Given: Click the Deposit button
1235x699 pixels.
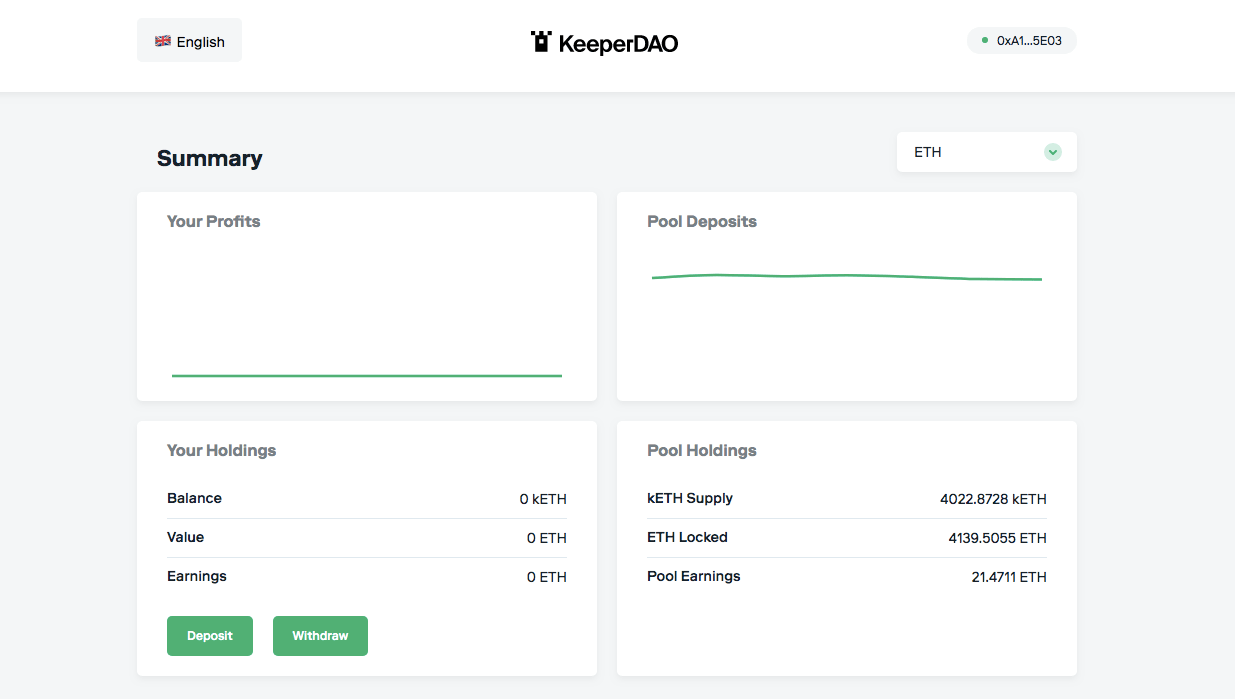Looking at the screenshot, I should (210, 636).
